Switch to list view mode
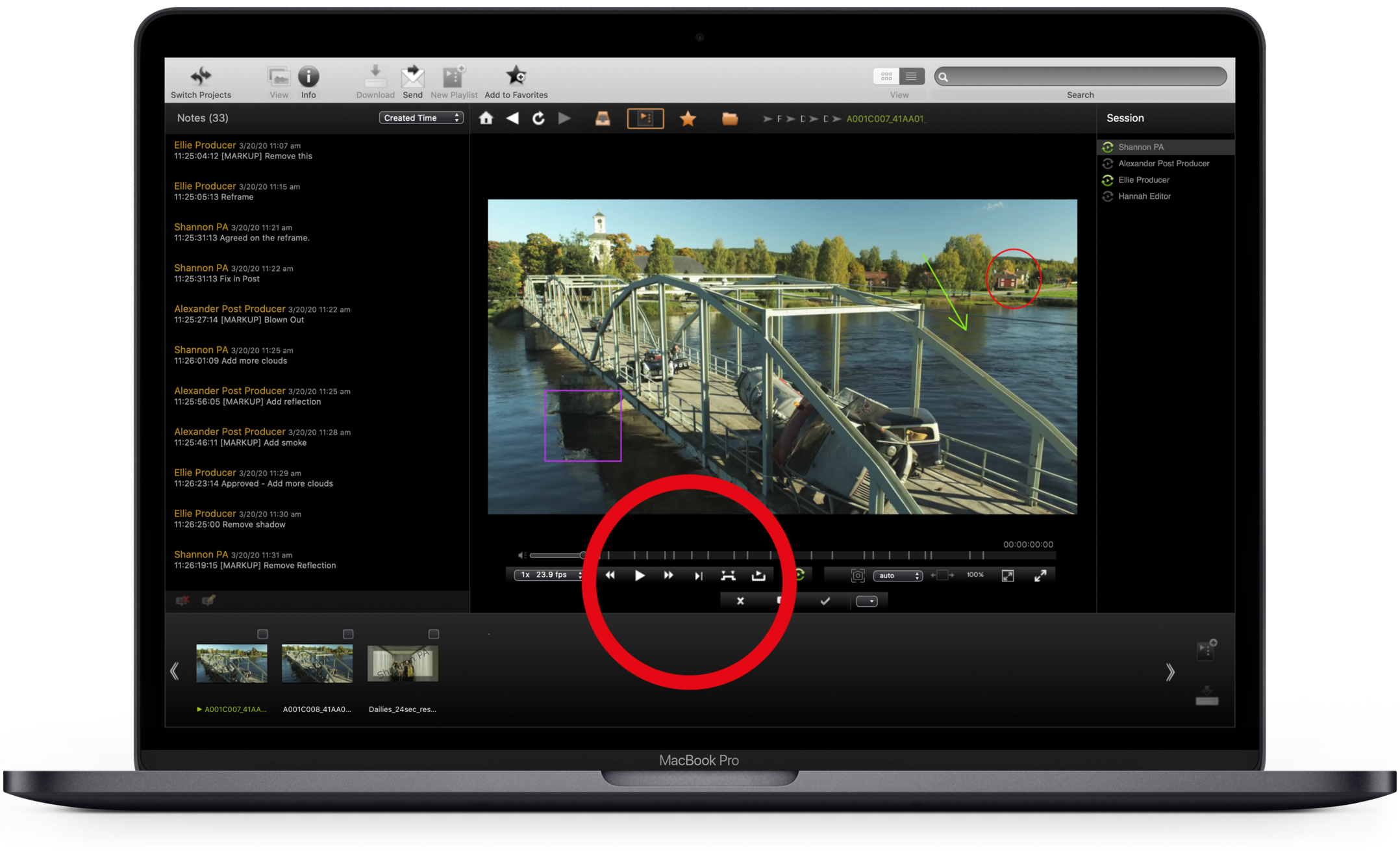 click(x=911, y=77)
